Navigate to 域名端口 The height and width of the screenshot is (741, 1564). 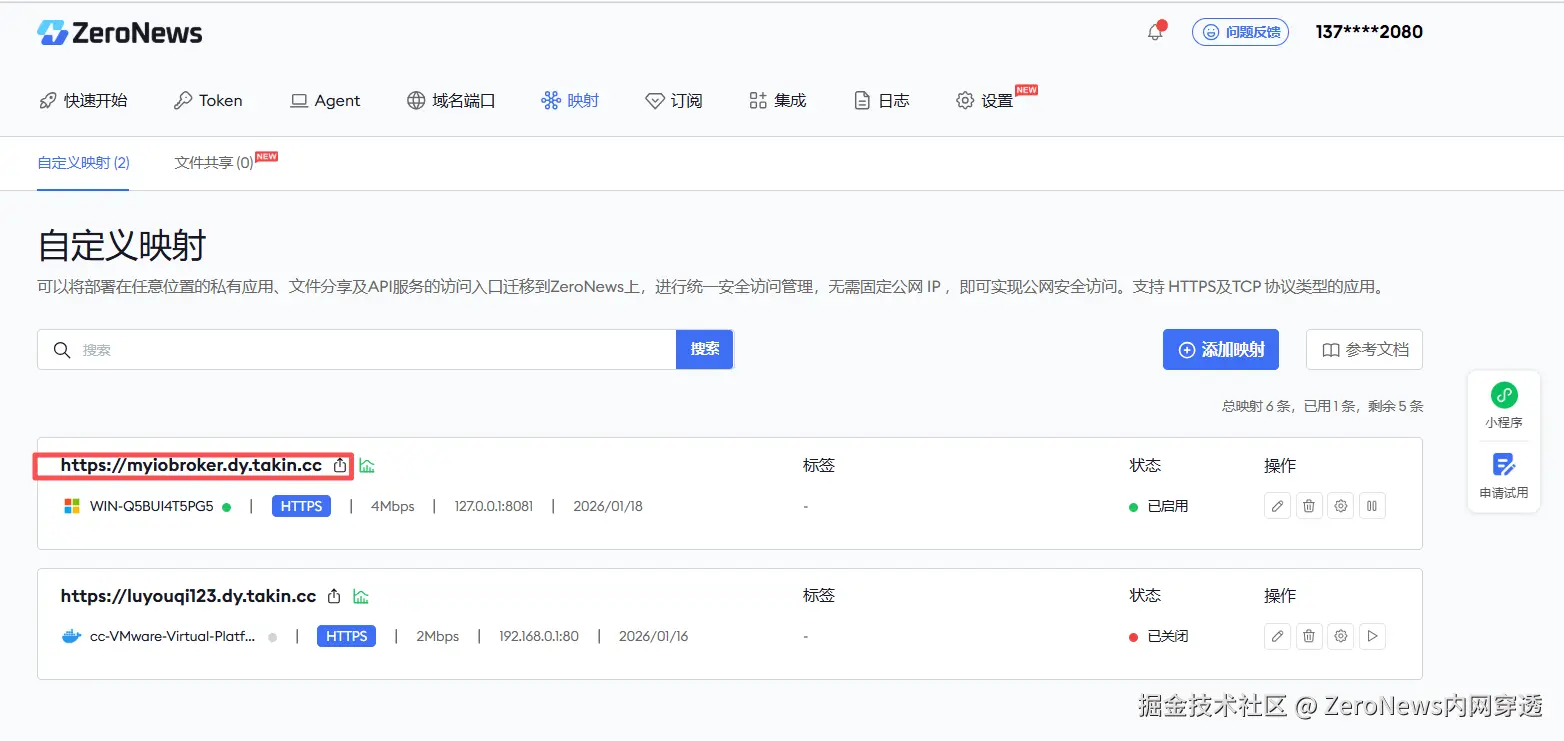451,100
